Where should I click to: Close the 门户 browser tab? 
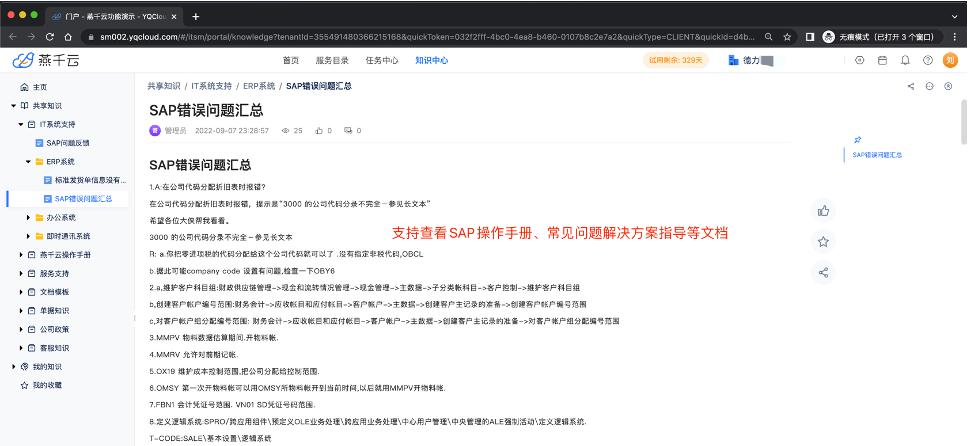tap(175, 17)
